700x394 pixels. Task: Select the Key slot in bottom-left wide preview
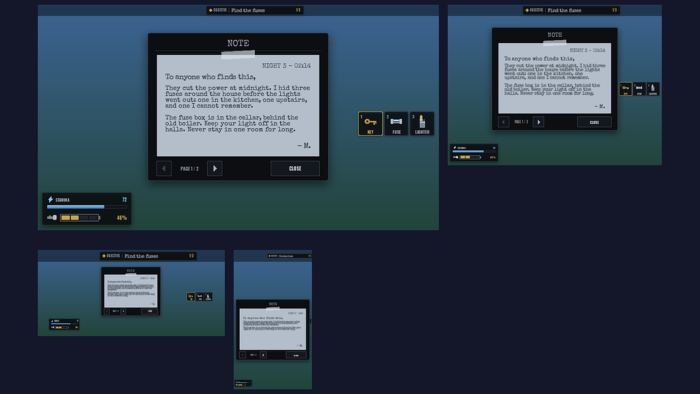pyautogui.click(x=191, y=297)
